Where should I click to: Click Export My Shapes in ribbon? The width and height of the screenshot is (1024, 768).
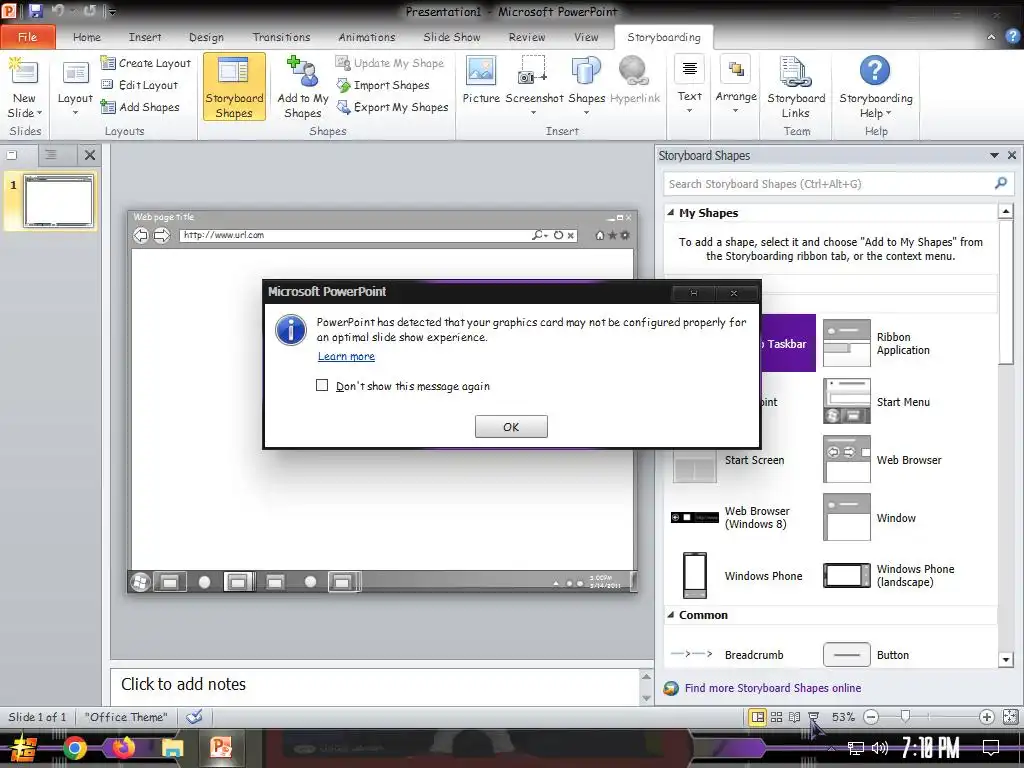pos(392,107)
